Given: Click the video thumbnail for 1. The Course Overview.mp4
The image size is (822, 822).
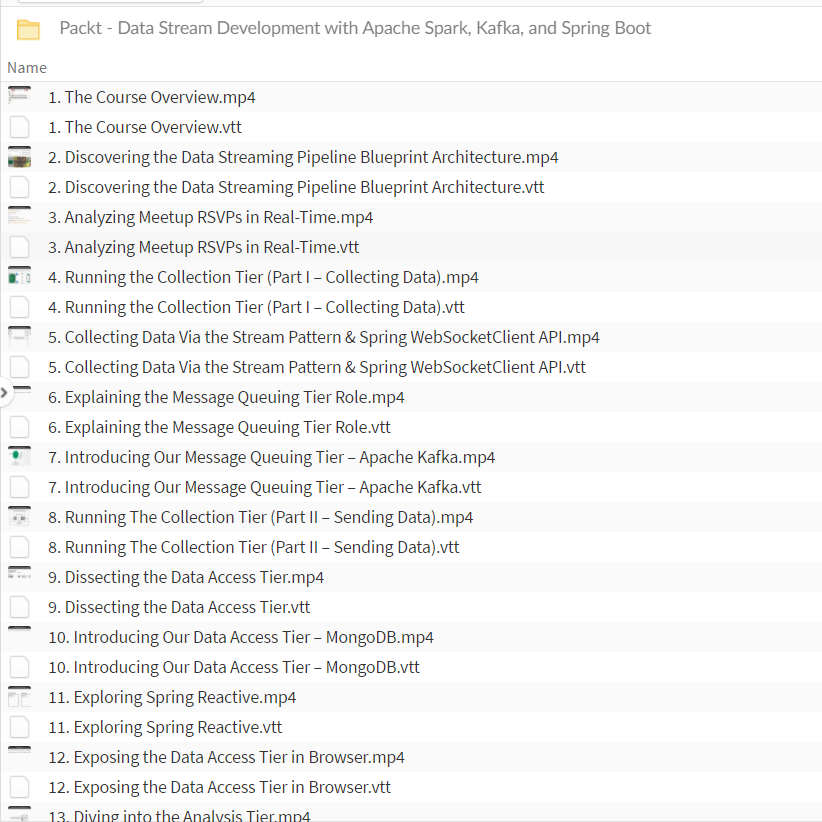Looking at the screenshot, I should point(19,97).
